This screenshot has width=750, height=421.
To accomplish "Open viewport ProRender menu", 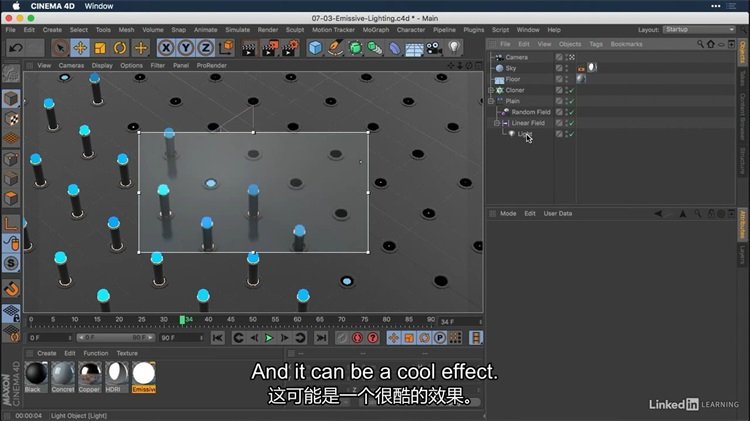I will (211, 66).
